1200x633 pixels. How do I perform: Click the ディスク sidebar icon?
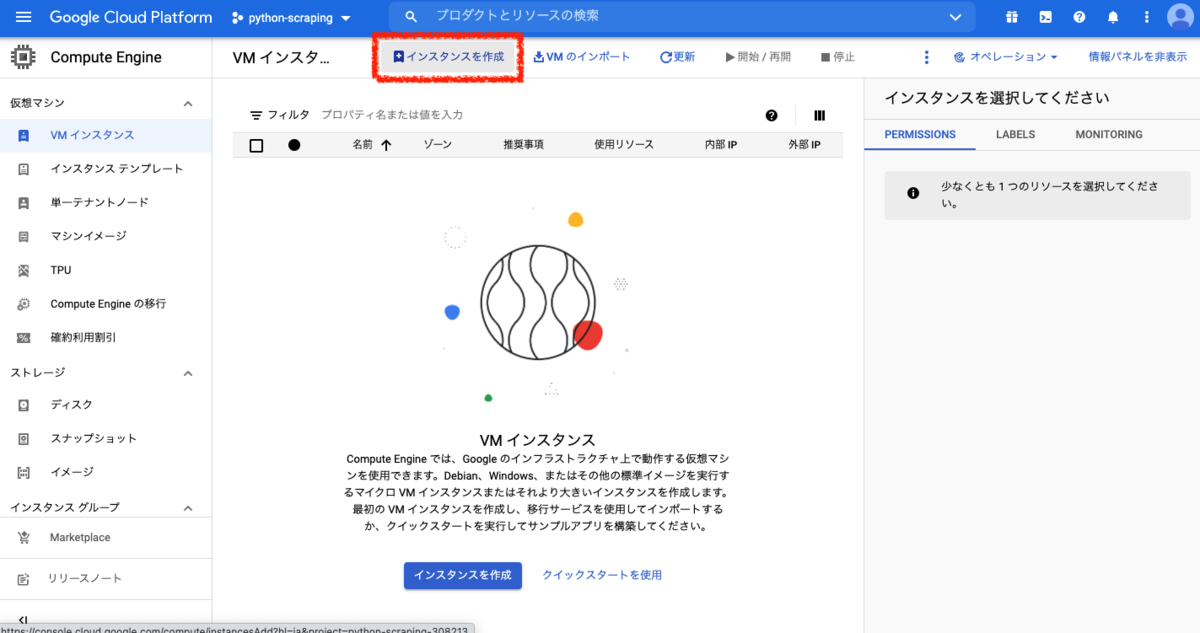pyautogui.click(x=24, y=405)
